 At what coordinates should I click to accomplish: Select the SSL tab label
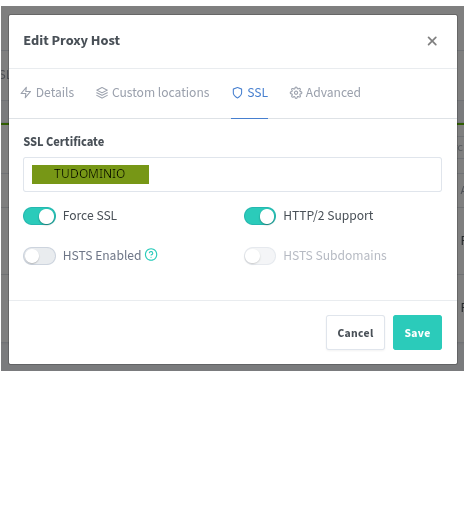257,93
